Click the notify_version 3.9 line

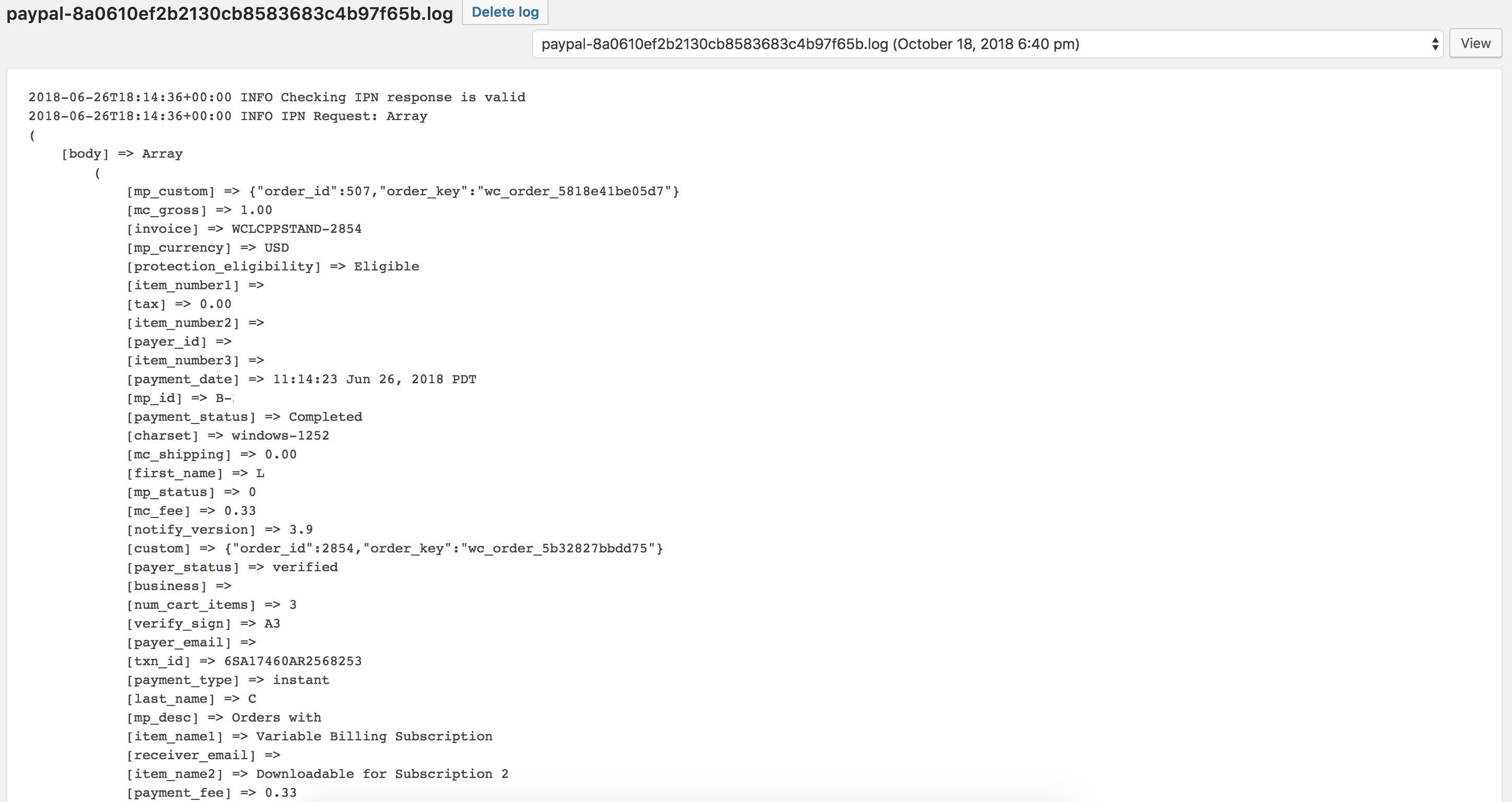click(219, 529)
